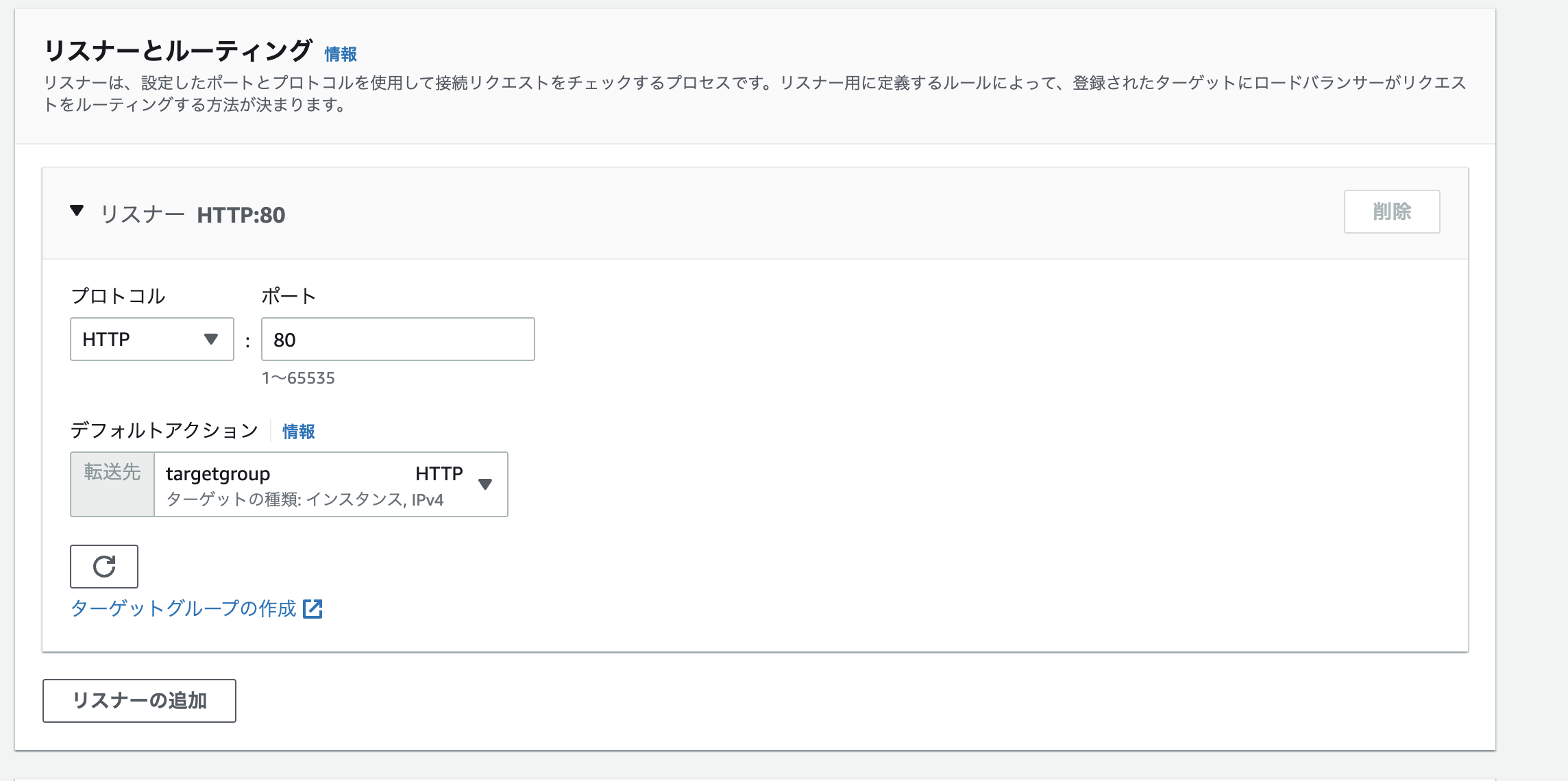Image resolution: width=1568 pixels, height=781 pixels.
Task: Click the ターゲットの種類: インスタンス, IPv4 subtext
Action: point(305,499)
